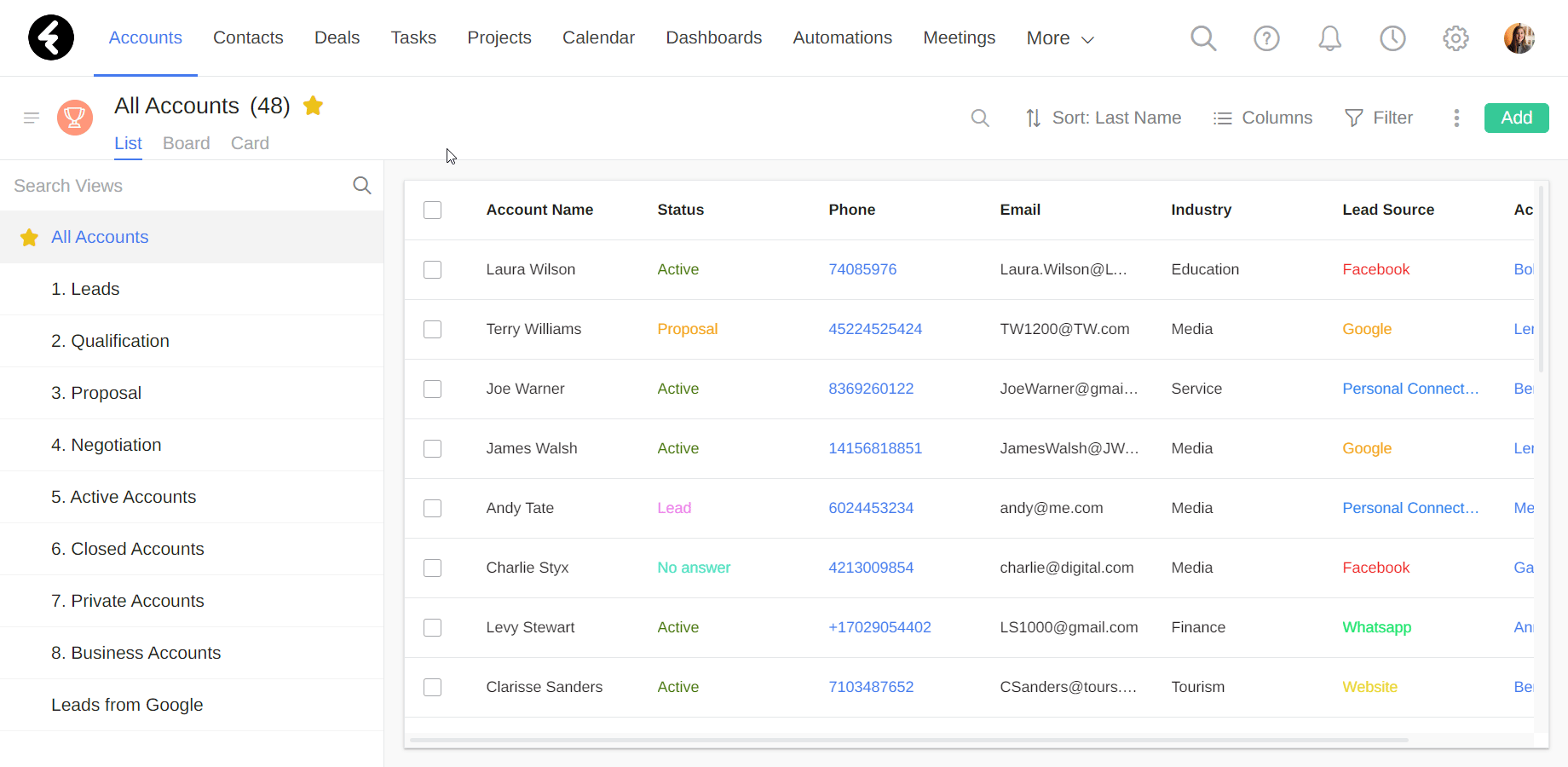Select the 3. Proposal view

192,393
